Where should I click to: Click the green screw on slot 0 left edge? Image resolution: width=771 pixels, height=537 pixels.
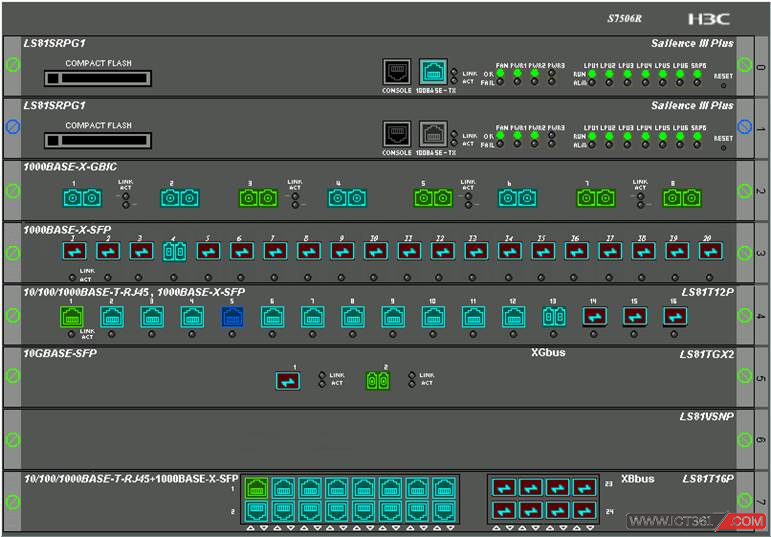[x=13, y=64]
